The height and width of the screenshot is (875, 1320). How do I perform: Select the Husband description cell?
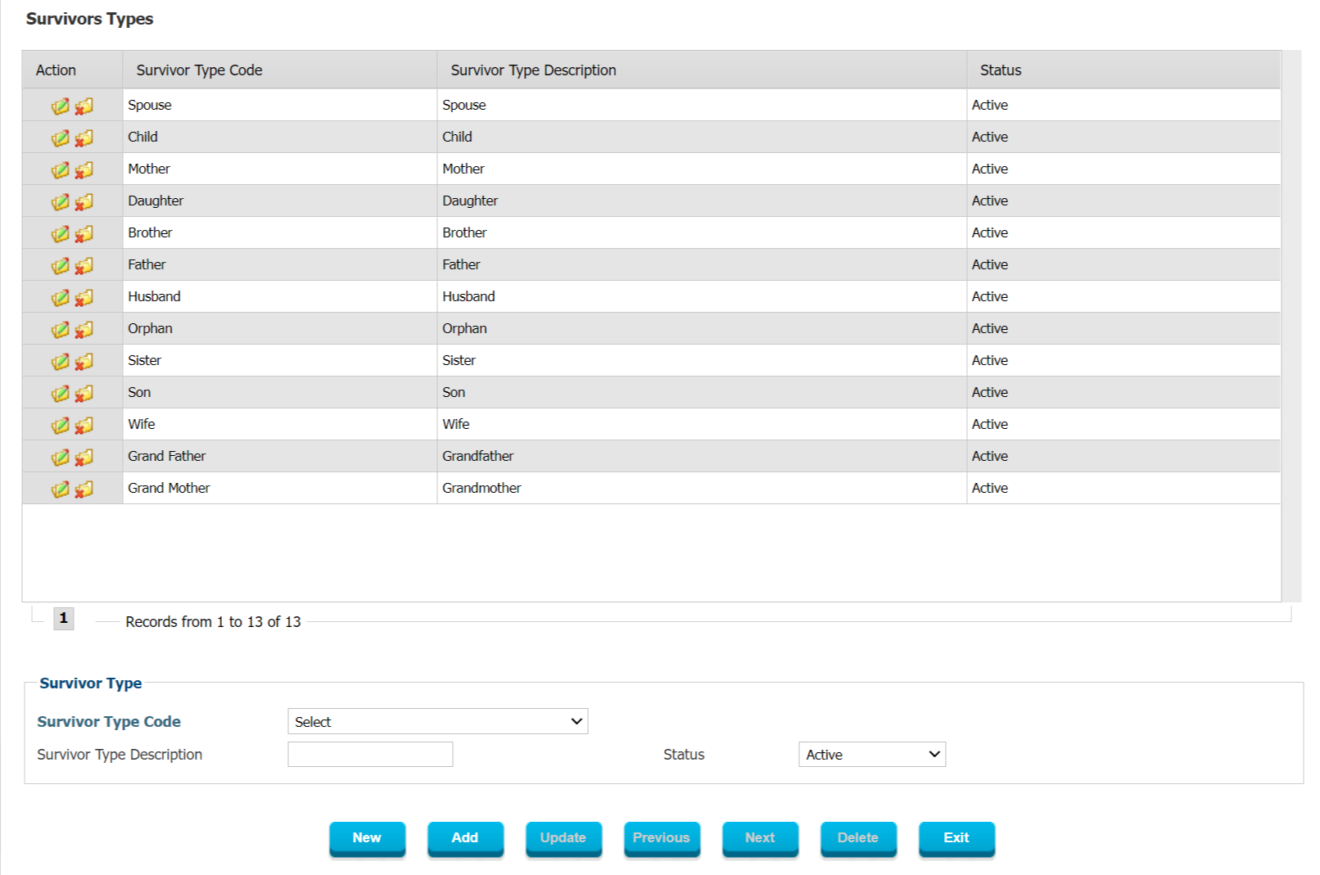click(702, 296)
